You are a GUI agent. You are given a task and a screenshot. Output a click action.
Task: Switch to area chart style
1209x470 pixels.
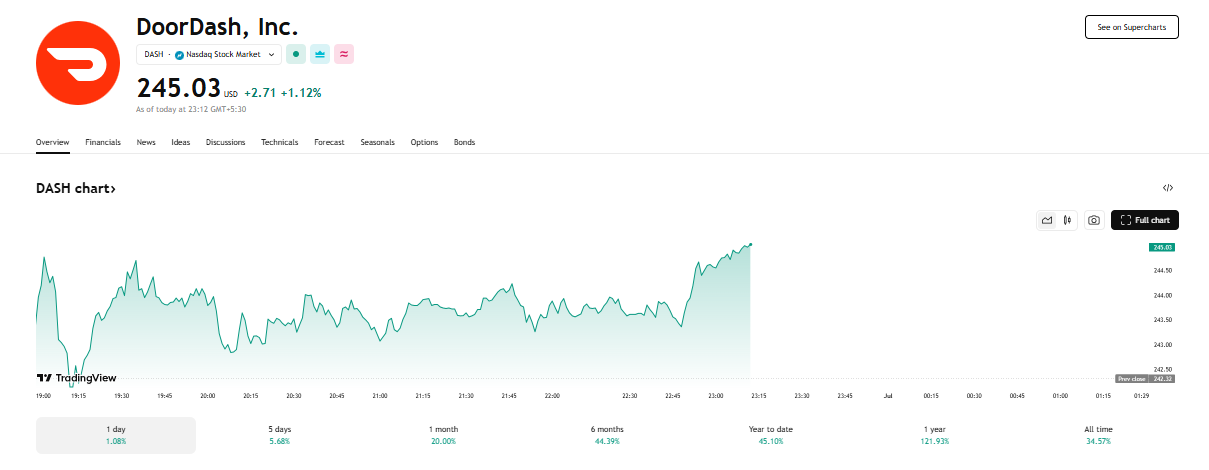1047,220
